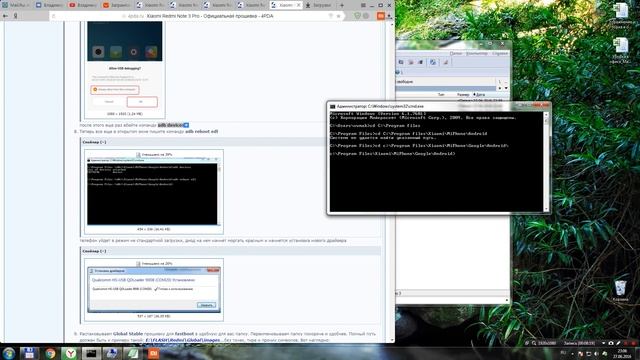Go to parent directory dots button

[x=506, y=82]
